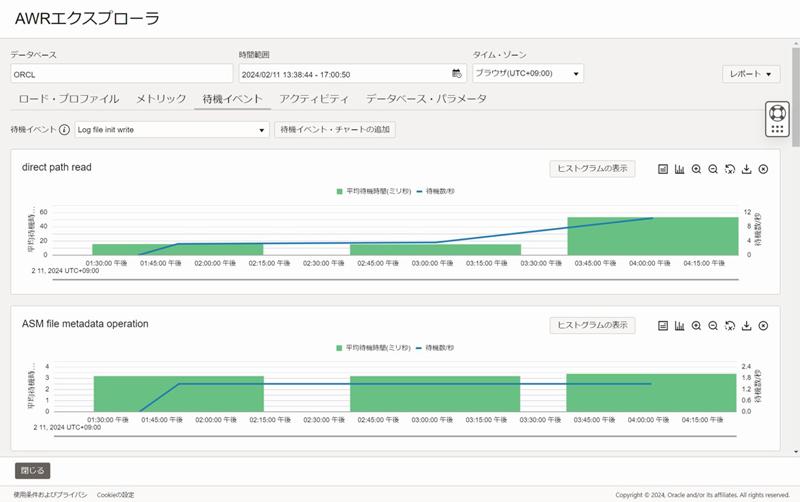
Task: Click the direct path read chart title
Action: 57,167
